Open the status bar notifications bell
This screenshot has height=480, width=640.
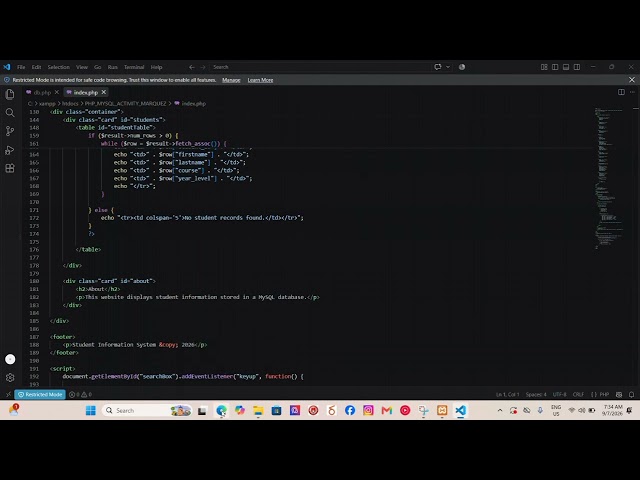[x=631, y=394]
